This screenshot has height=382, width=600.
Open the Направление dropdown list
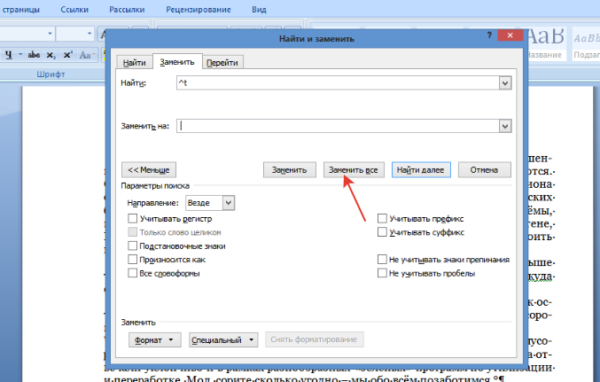(228, 202)
